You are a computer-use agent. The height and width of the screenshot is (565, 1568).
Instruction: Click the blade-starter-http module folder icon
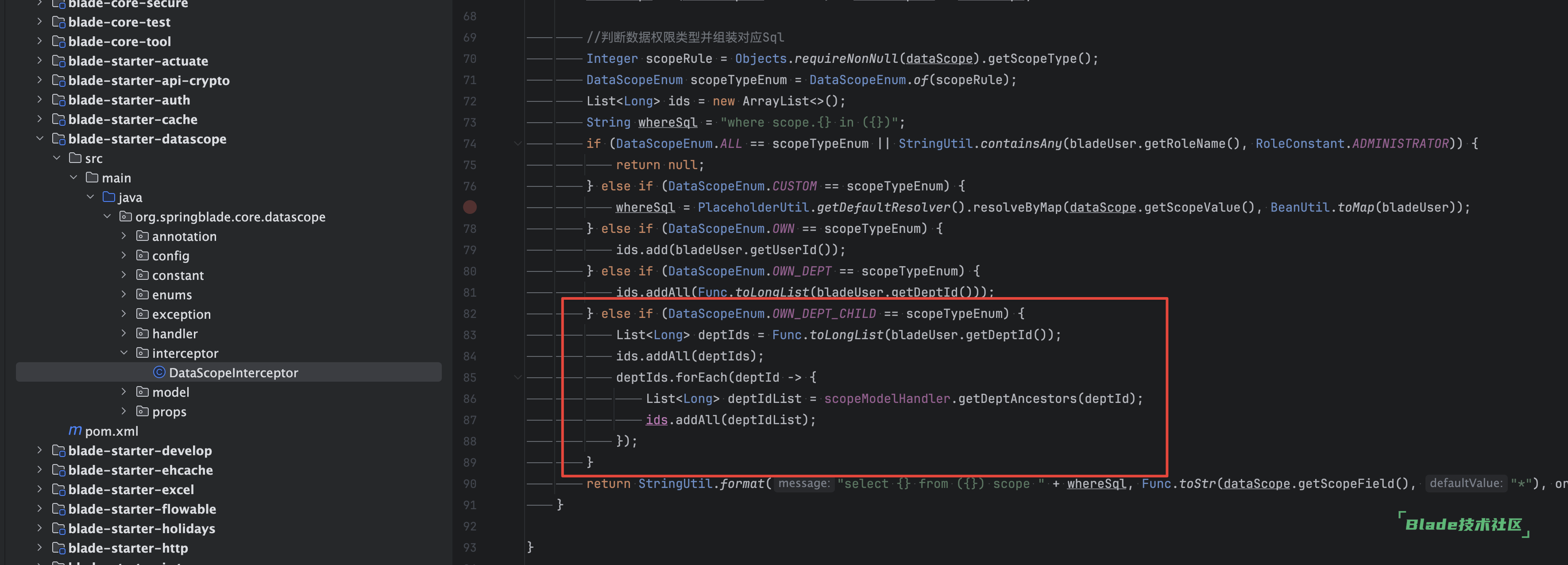coord(58,548)
